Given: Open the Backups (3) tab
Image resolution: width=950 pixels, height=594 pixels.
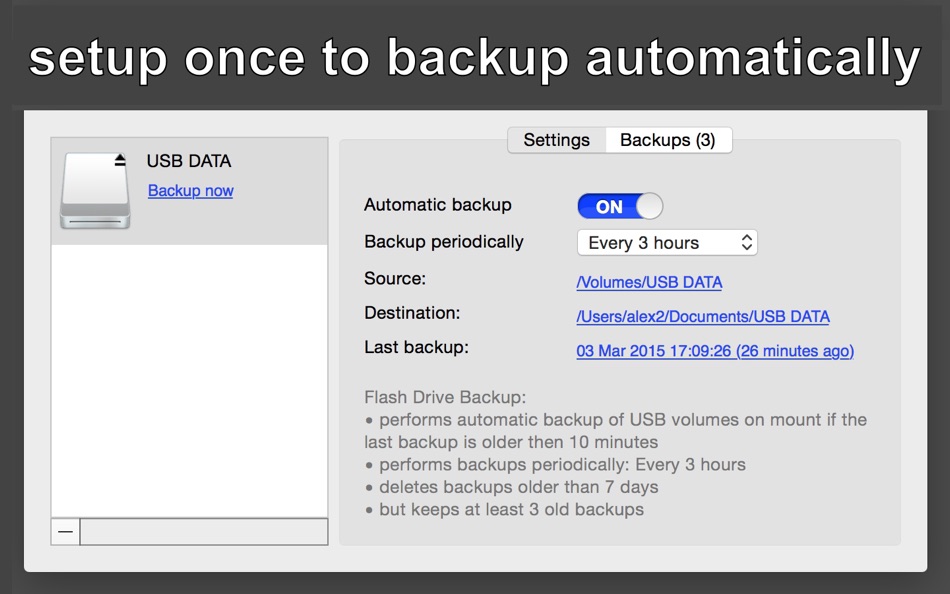Looking at the screenshot, I should point(667,140).
